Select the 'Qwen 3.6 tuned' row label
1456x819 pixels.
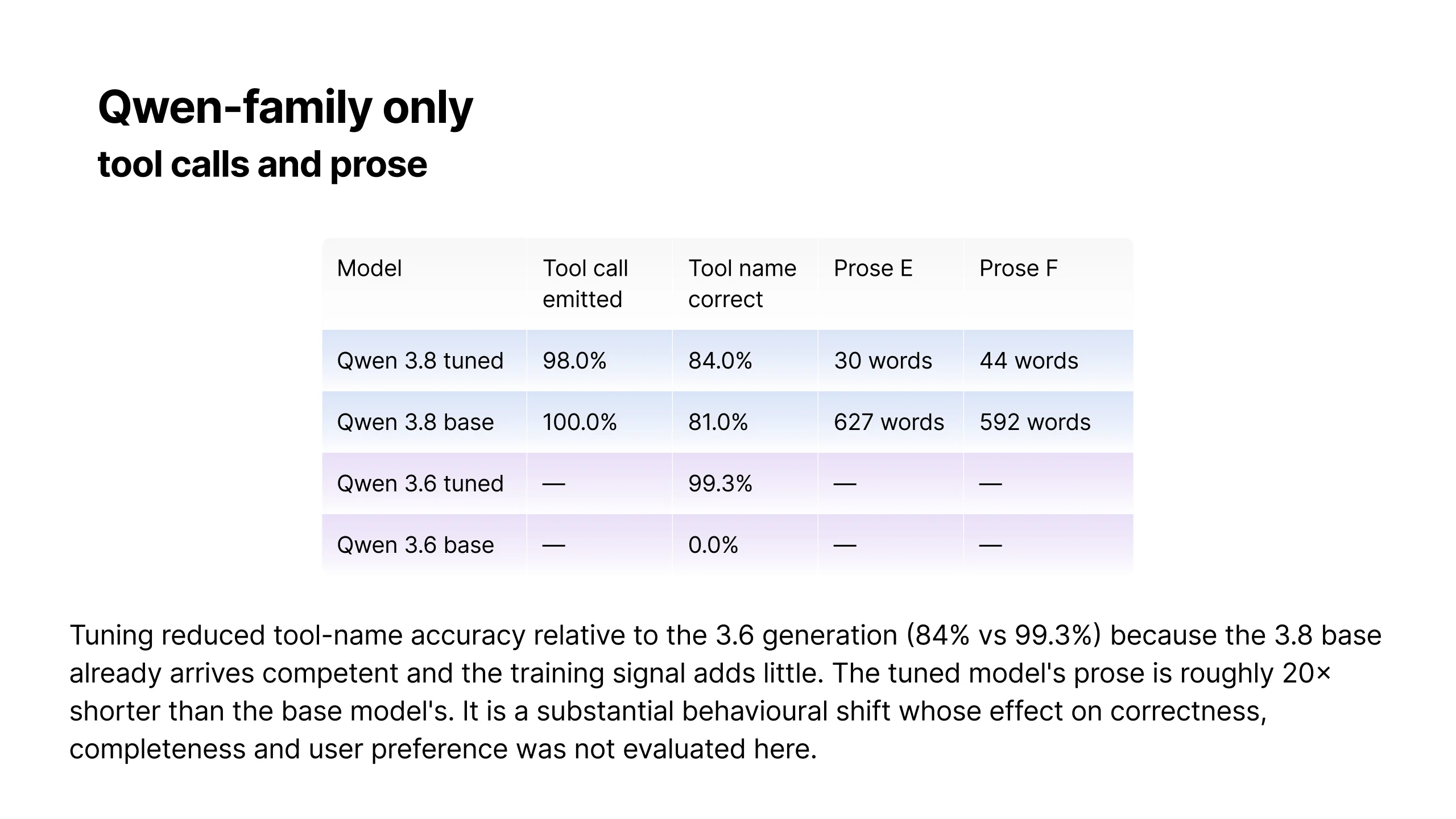420,483
